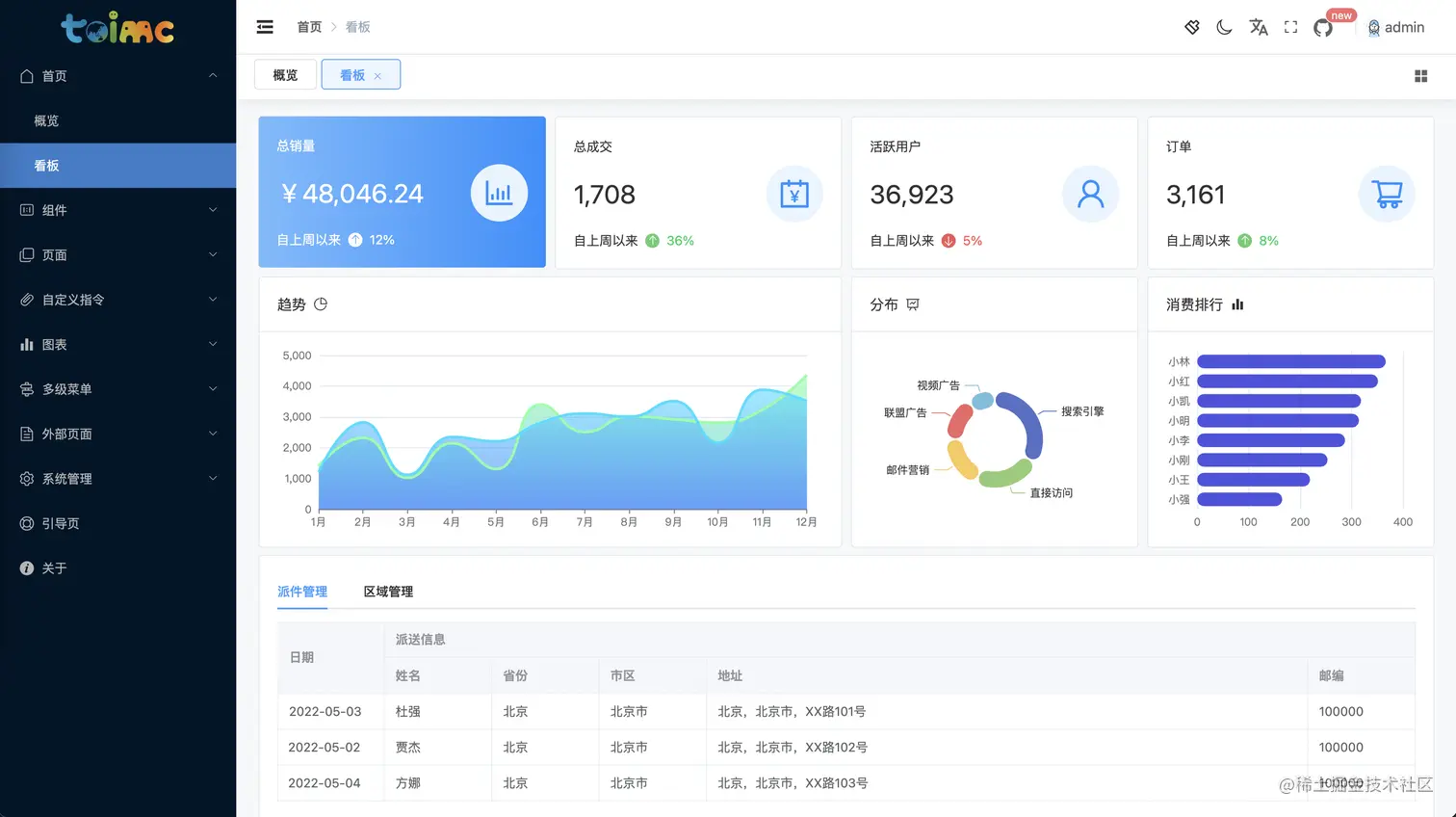Click the 外部页面 document icon
The height and width of the screenshot is (817, 1456).
point(27,434)
